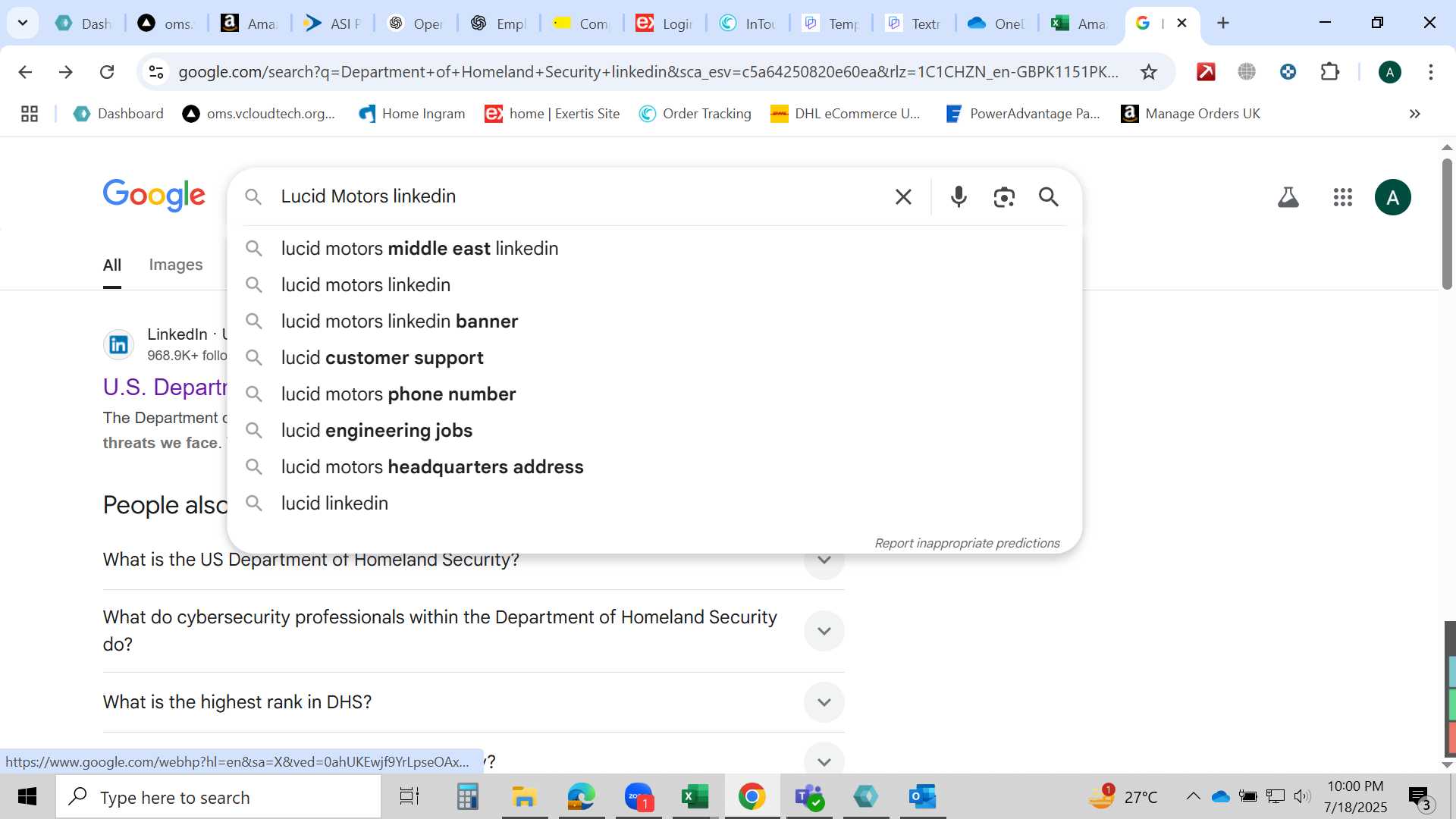Choose suggestion 'lucid motors linkedin'
The height and width of the screenshot is (819, 1456).
pos(654,285)
